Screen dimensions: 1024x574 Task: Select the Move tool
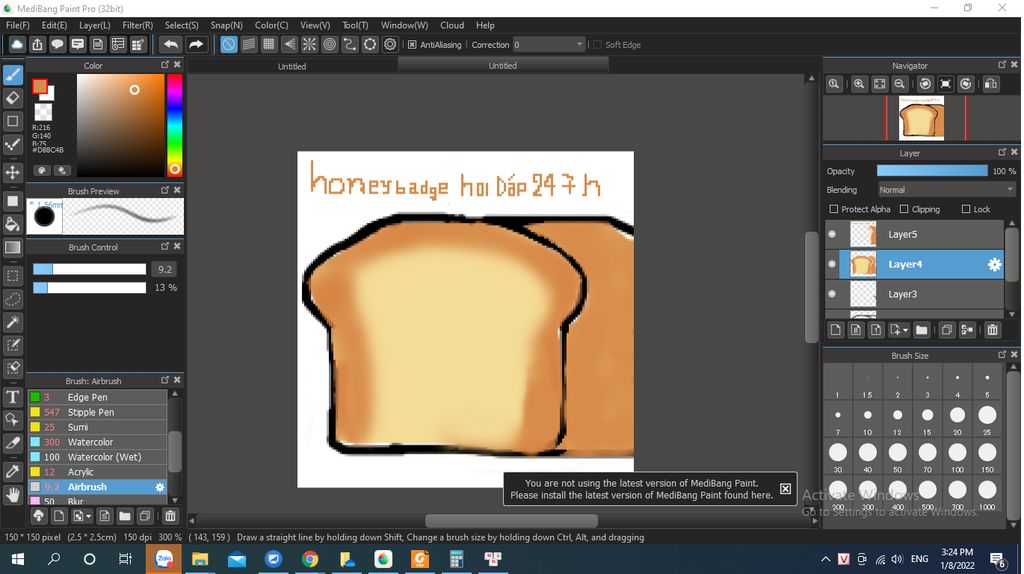tap(12, 172)
